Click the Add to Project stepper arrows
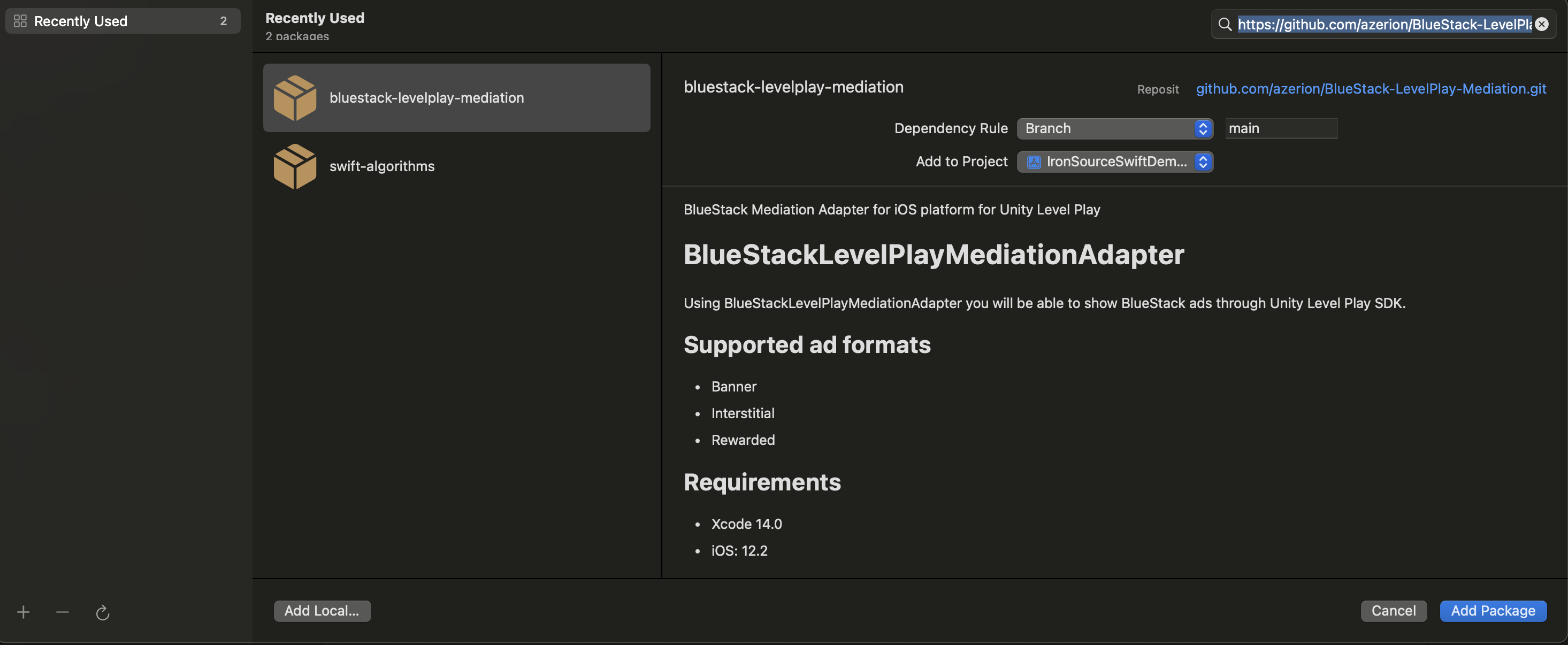 point(1202,162)
